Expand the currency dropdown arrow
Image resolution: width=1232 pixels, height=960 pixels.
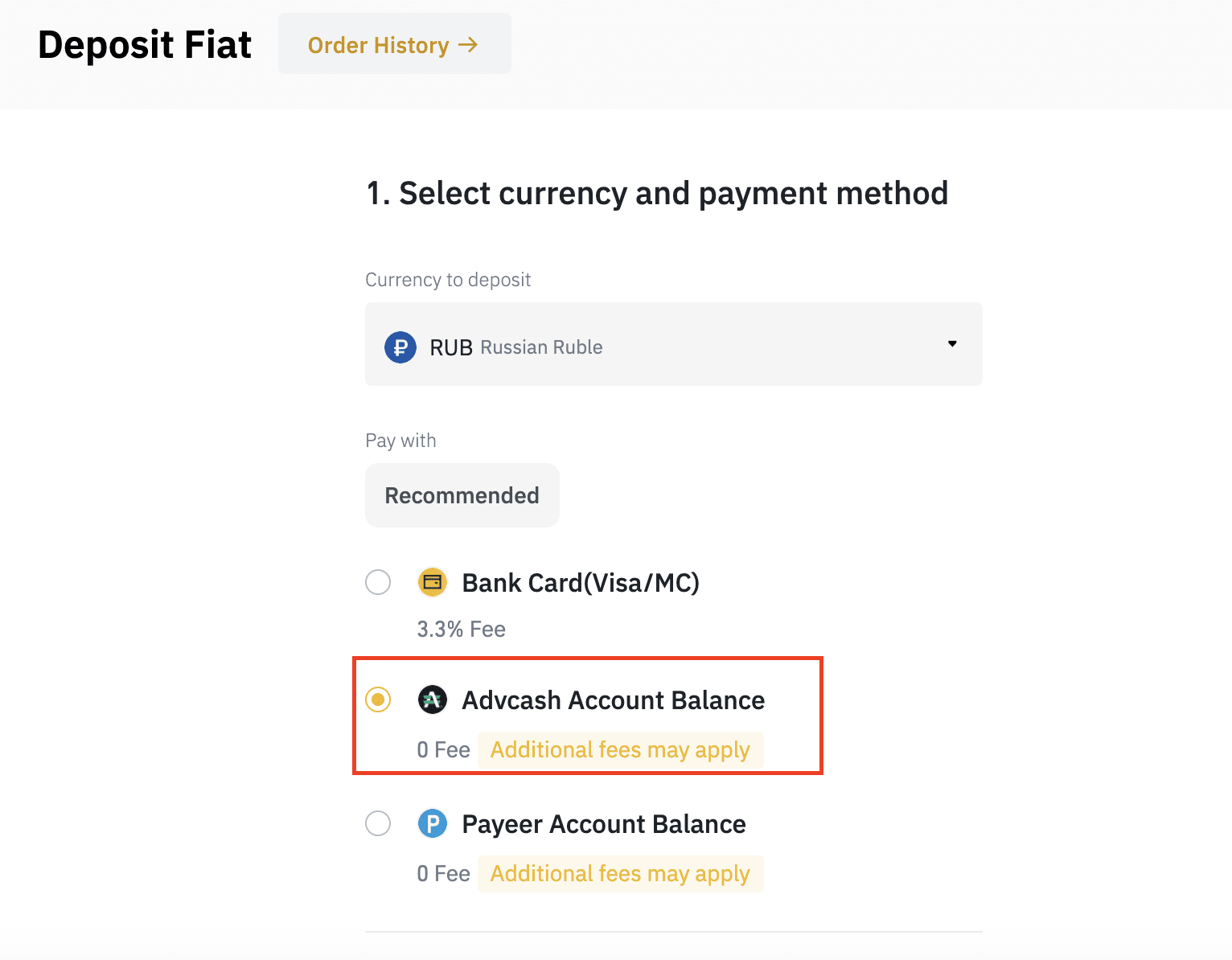[x=952, y=344]
